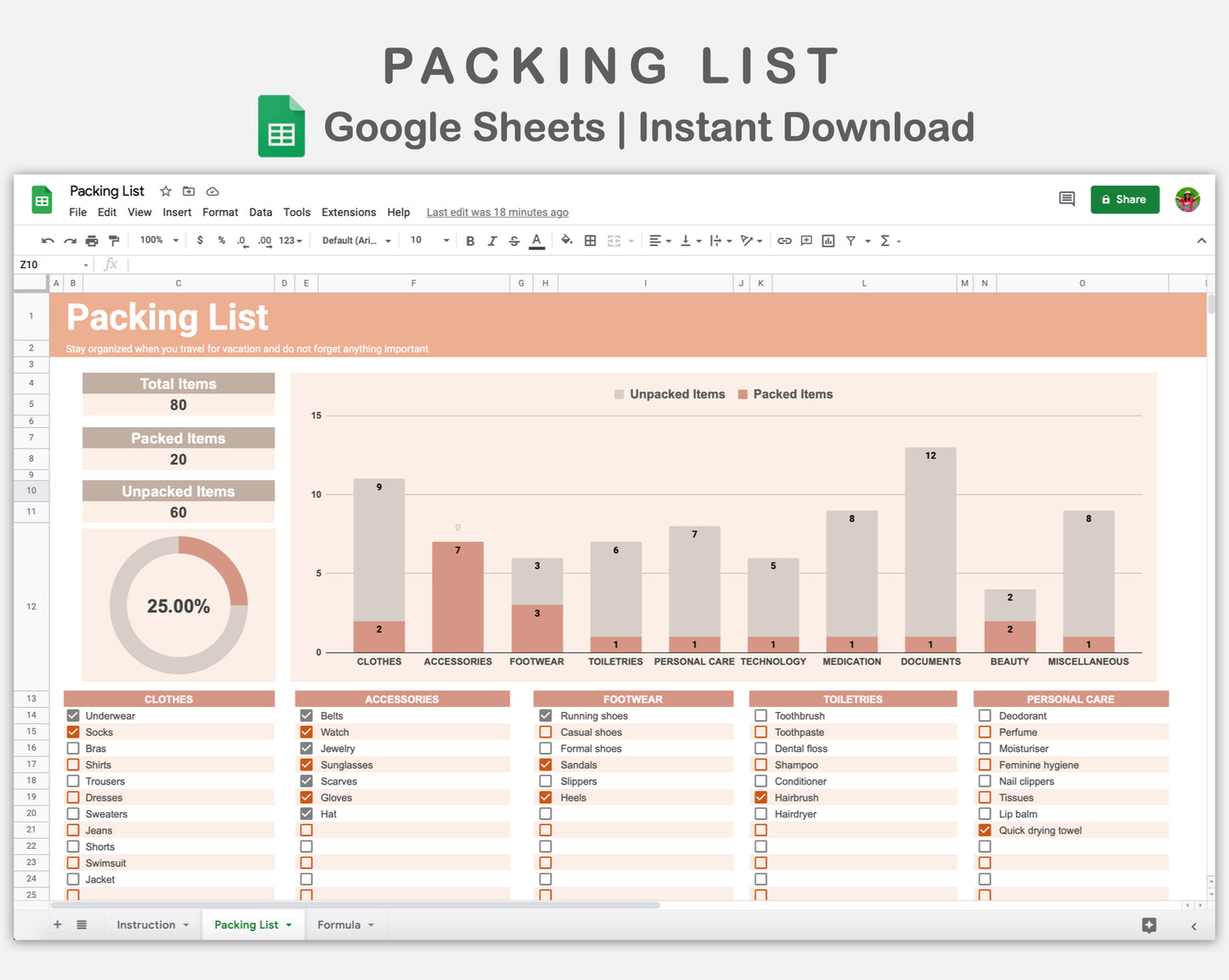Open version history via last edit link
Viewport: 1229px width, 980px height.
497,212
